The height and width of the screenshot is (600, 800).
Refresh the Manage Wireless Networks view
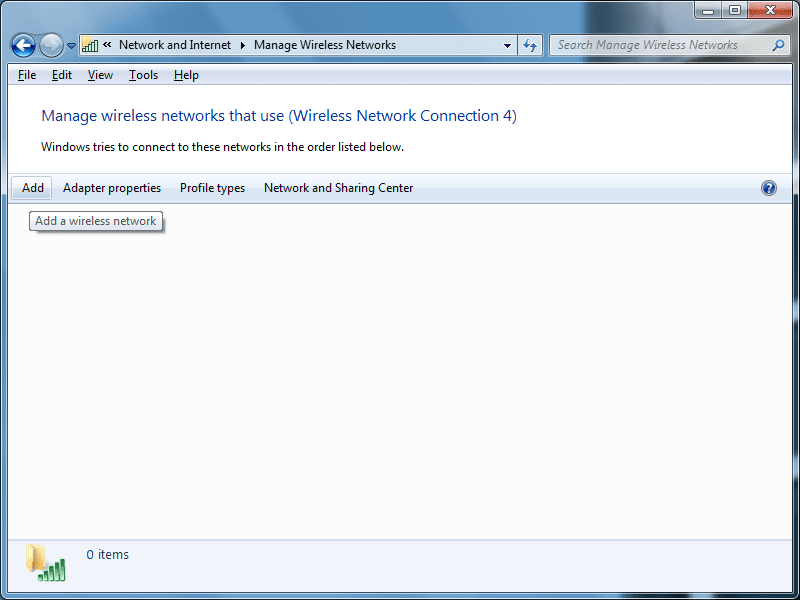(530, 45)
